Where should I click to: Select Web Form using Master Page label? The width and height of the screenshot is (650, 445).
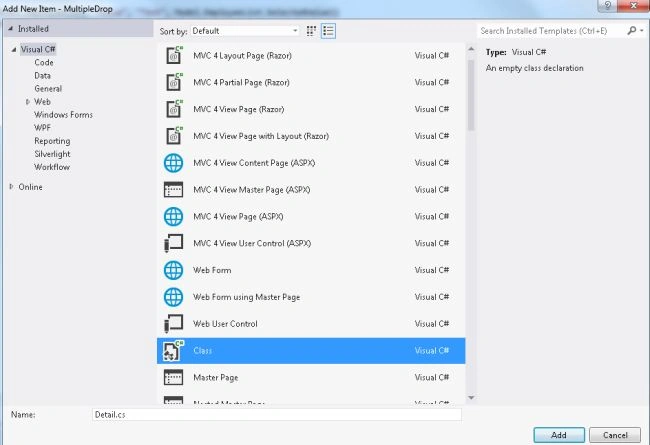coord(247,297)
